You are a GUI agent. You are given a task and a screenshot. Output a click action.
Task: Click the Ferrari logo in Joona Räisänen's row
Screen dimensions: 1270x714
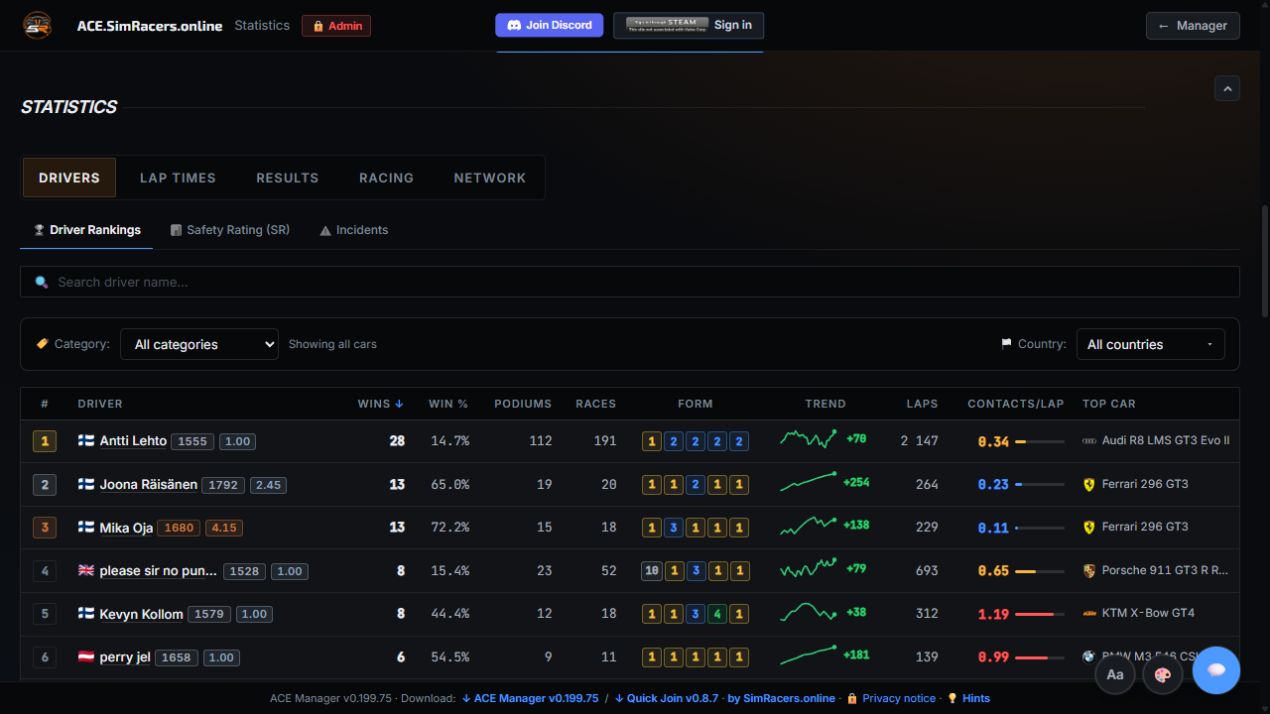[1089, 484]
